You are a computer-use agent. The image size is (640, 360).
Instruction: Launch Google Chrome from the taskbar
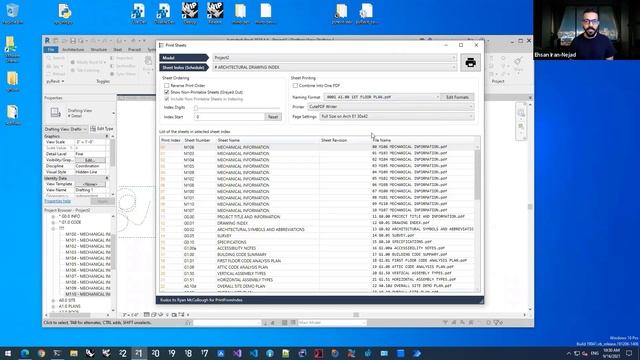[x=41, y=353]
